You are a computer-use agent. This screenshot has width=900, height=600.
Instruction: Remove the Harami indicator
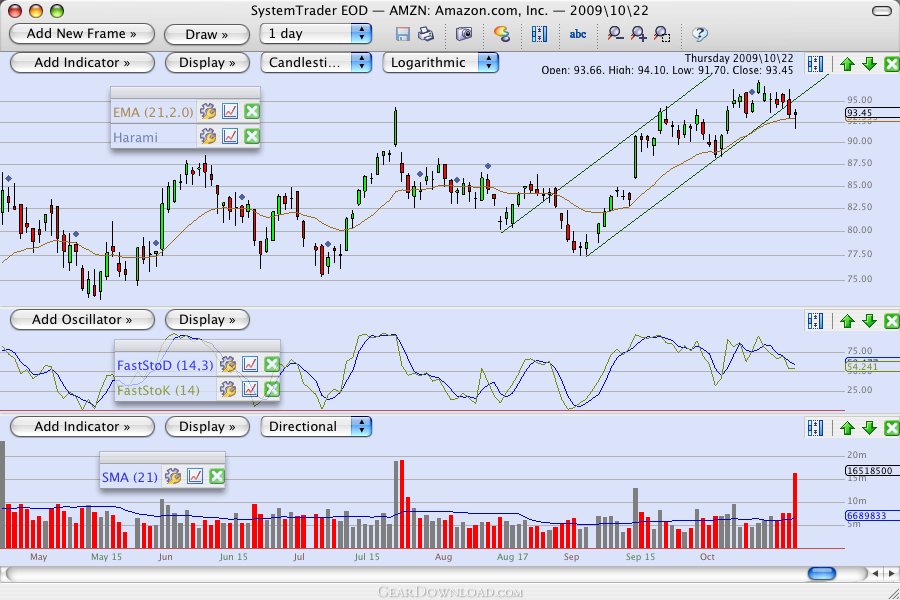[252, 136]
